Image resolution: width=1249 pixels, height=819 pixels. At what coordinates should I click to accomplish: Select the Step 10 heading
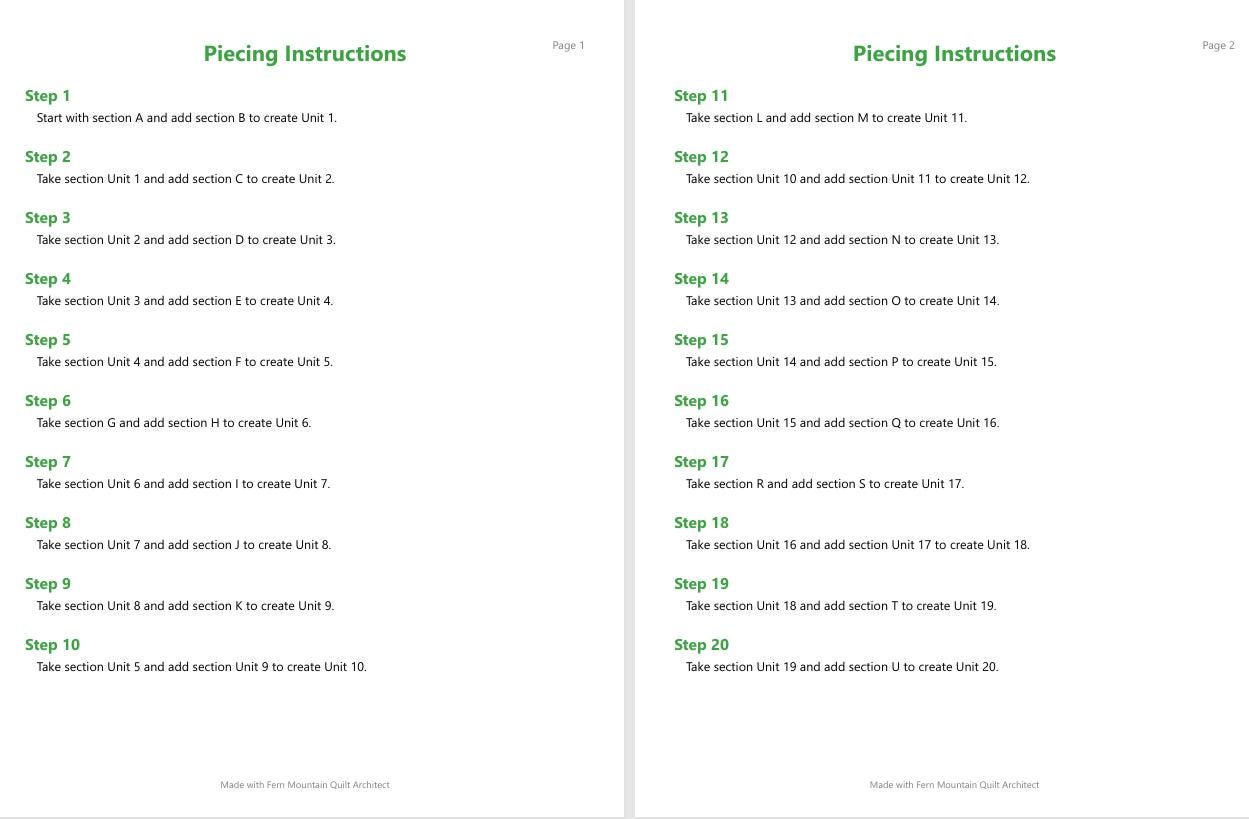(x=52, y=645)
